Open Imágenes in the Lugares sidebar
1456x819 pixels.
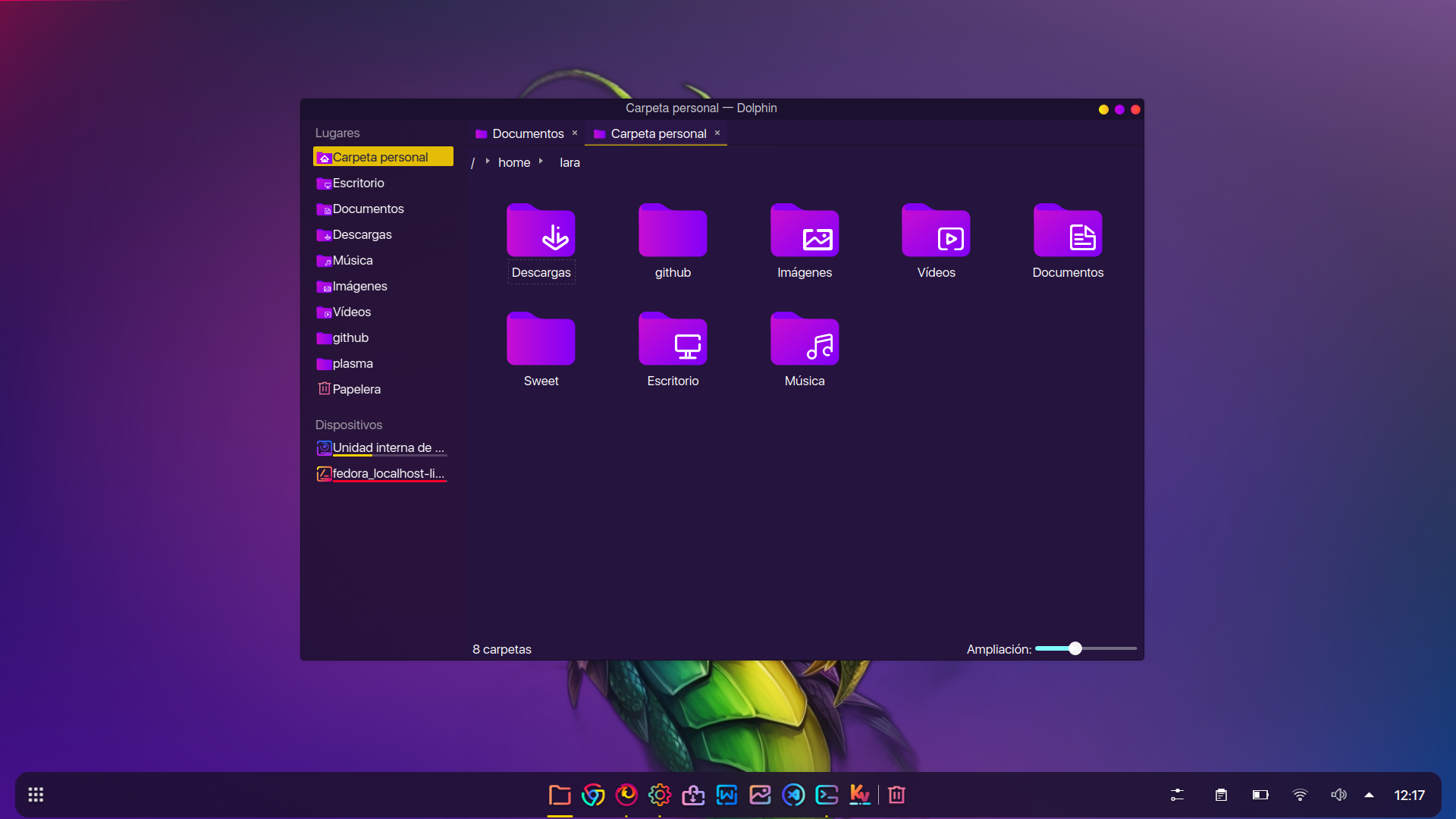[x=383, y=286]
